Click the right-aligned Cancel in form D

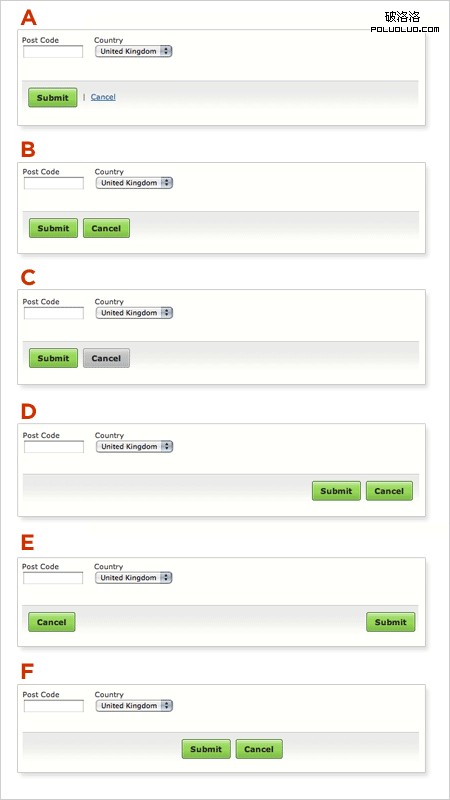[x=389, y=491]
